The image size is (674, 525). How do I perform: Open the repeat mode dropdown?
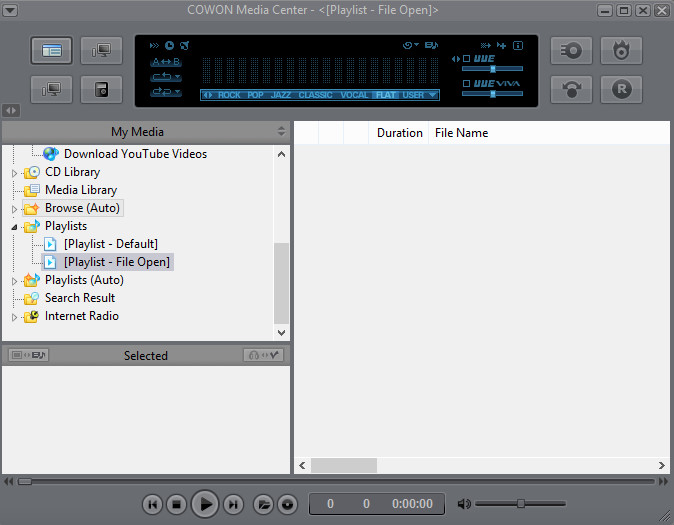(166, 77)
